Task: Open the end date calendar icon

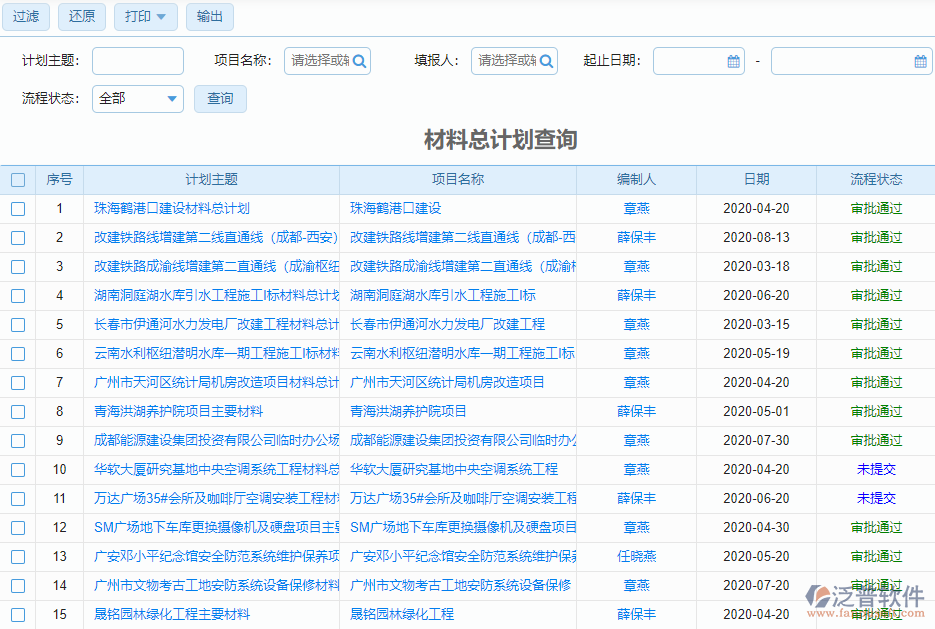Action: [920, 60]
